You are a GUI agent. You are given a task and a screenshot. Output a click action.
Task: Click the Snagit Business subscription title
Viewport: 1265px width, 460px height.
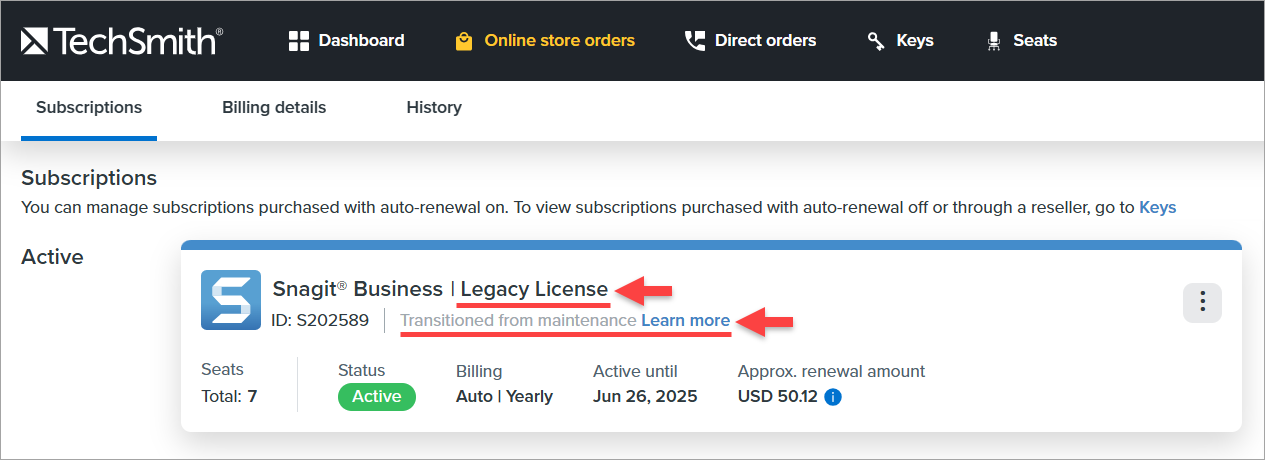click(357, 289)
